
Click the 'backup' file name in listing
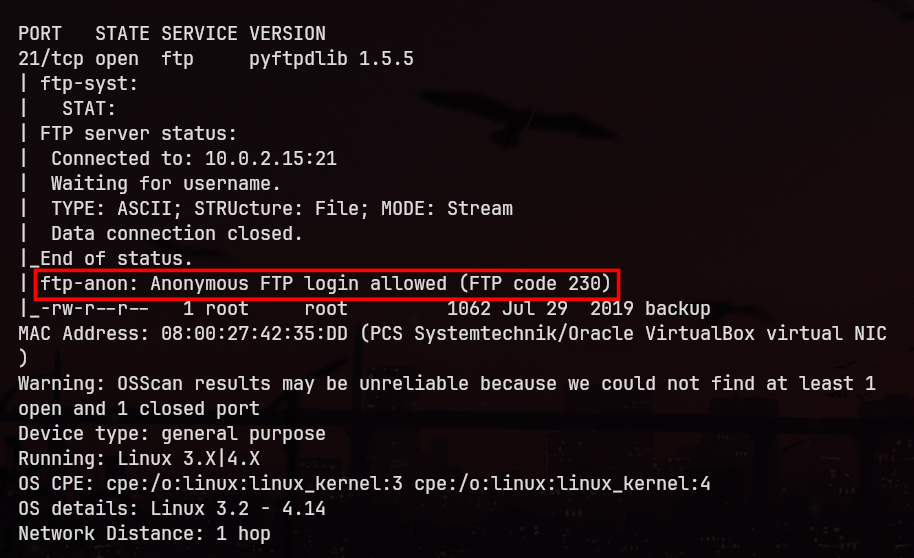[x=677, y=309]
